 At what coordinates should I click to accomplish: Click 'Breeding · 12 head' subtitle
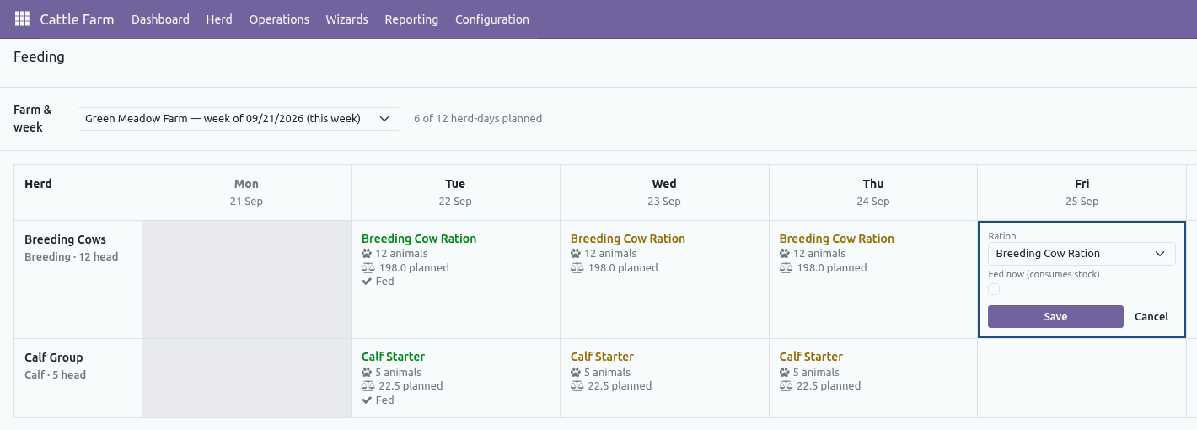[x=71, y=257]
